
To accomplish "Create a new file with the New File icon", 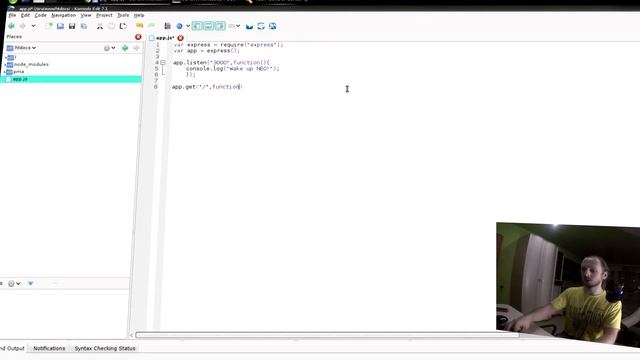I will click(49, 26).
